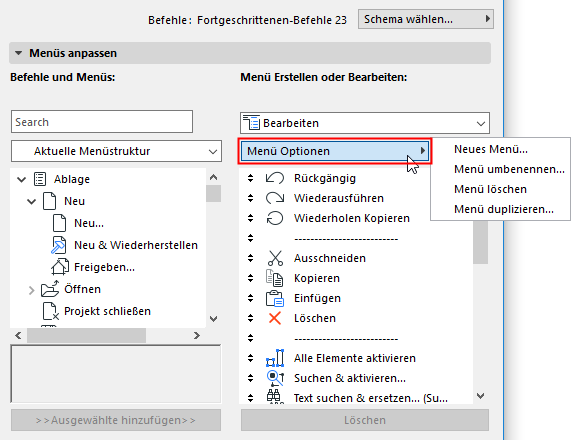The width and height of the screenshot is (572, 440).
Task: Click the left arrow of the horizontal scrollbar
Action: (x=19, y=335)
